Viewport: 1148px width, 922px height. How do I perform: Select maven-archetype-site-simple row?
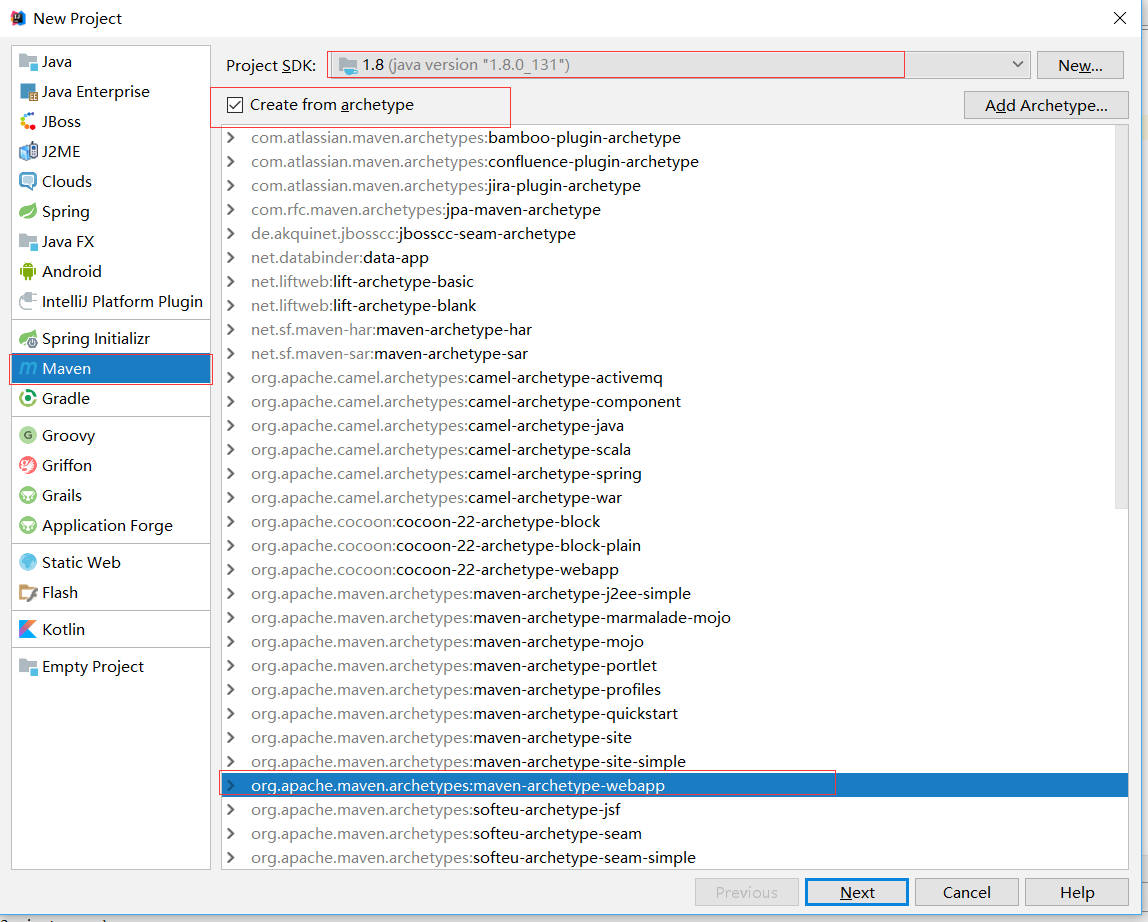pos(674,762)
